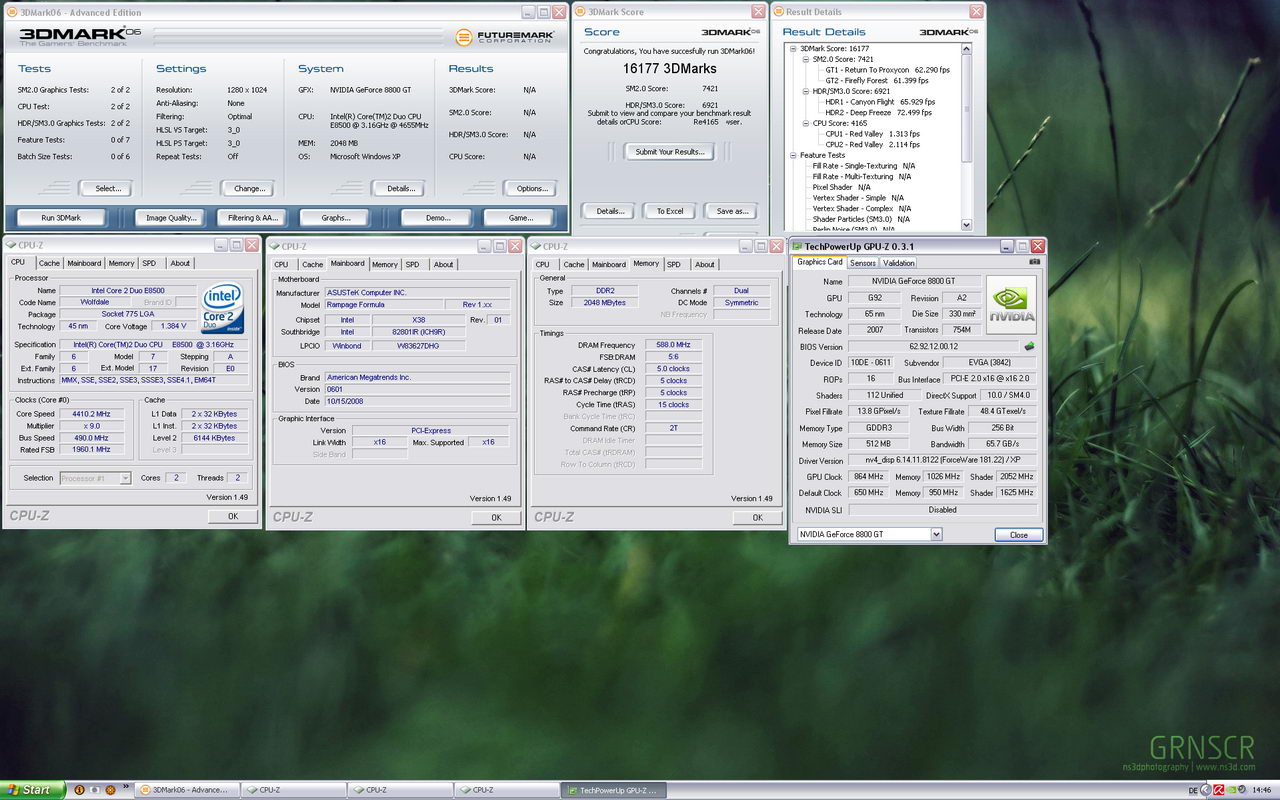Click OK in the CPU-Z Mainboard window
The image size is (1280, 800).
pyautogui.click(x=496, y=517)
